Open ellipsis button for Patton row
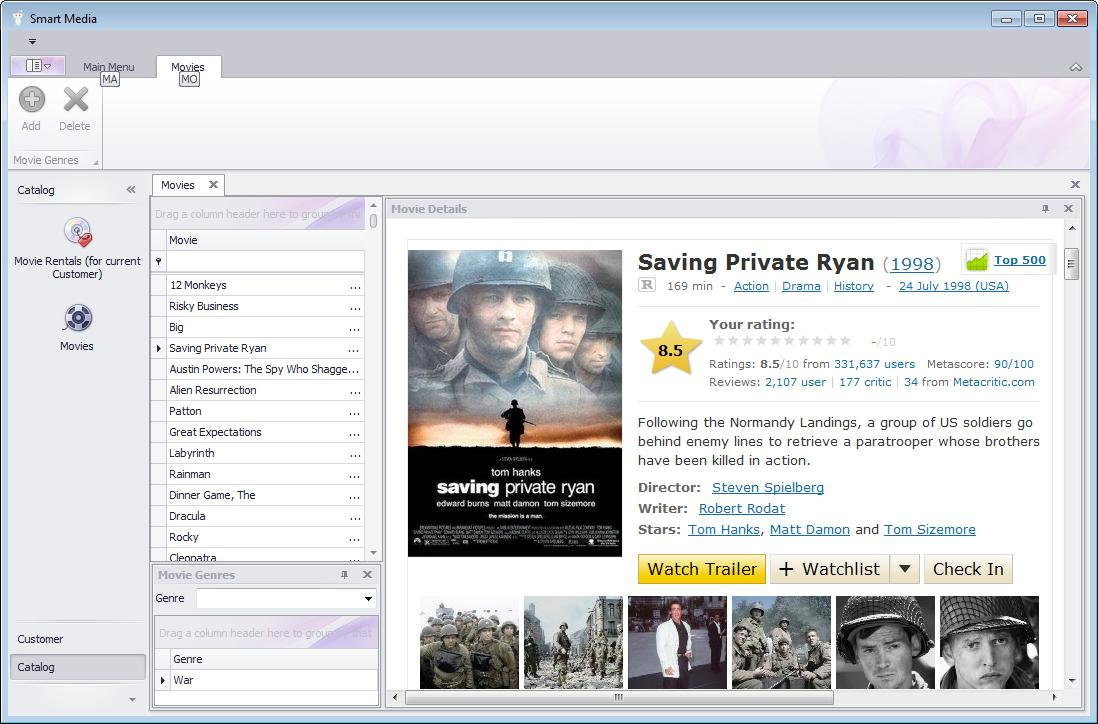This screenshot has width=1098, height=724. coord(355,412)
